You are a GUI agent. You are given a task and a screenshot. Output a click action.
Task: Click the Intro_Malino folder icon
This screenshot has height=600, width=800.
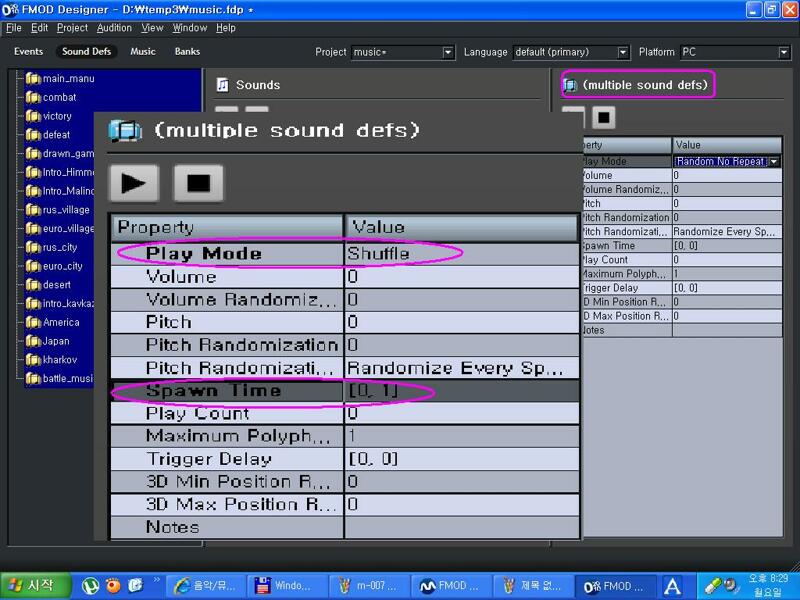33,191
